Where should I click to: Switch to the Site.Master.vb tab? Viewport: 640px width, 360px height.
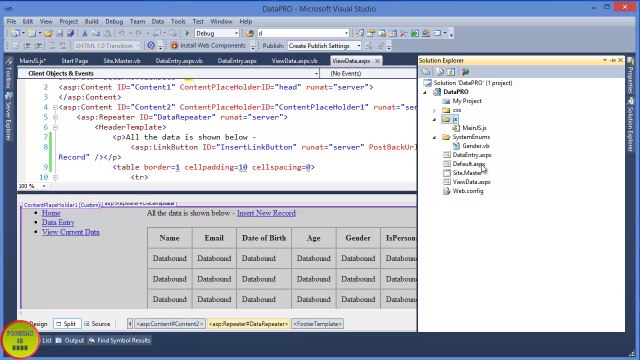[x=122, y=61]
